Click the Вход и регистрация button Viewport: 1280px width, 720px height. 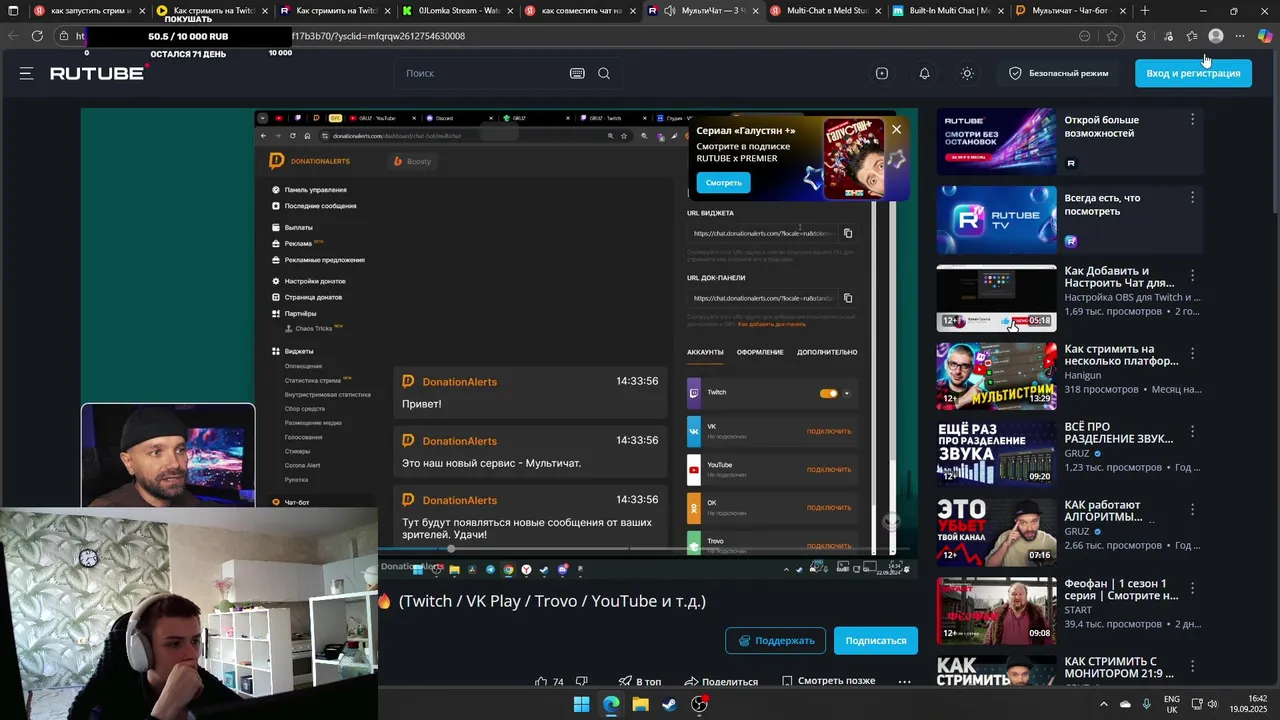pyautogui.click(x=1193, y=73)
